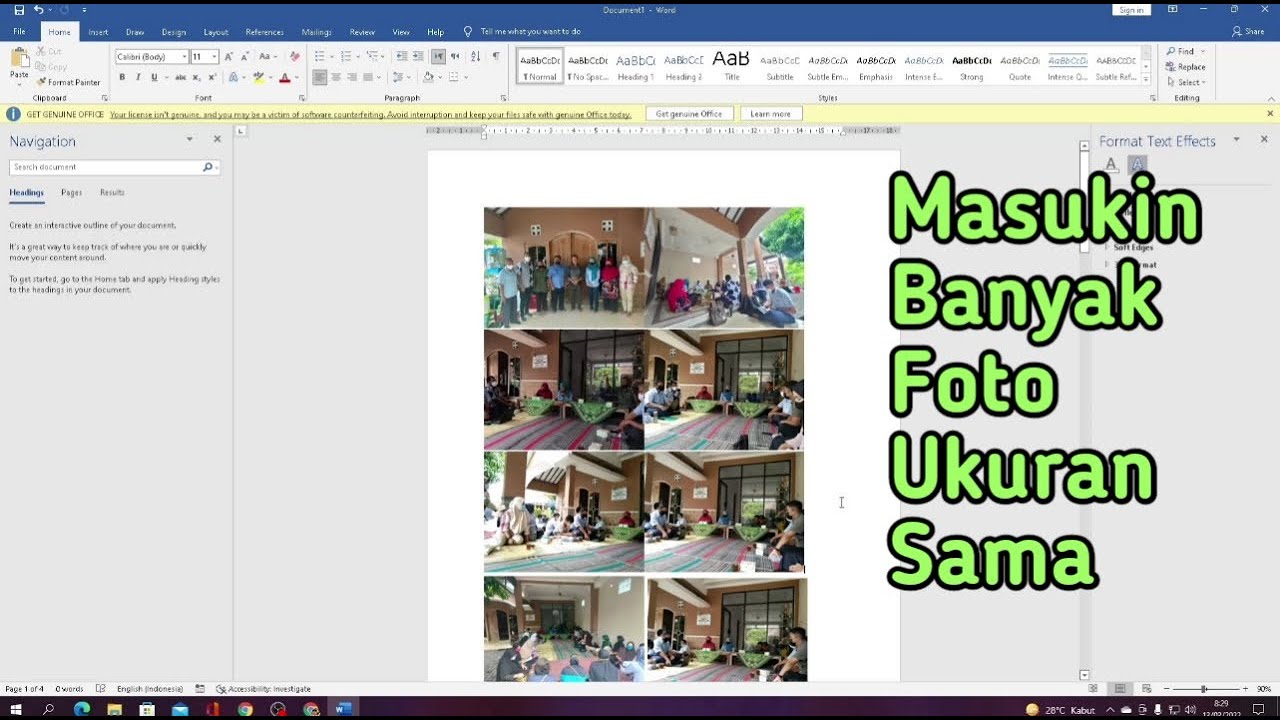Open the Chrome icon on taskbar

245,709
